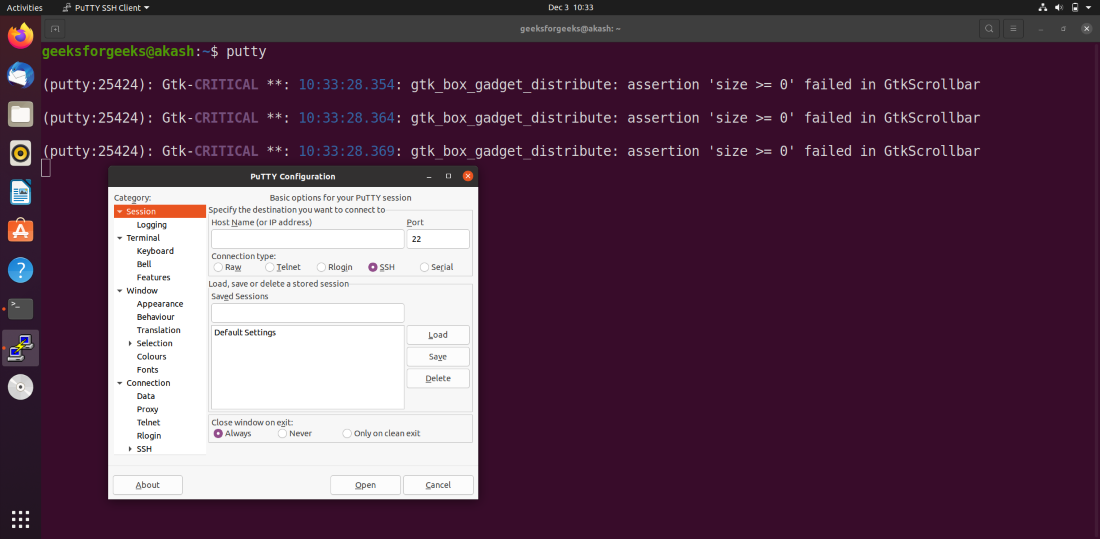Collapse the Session category arrow
This screenshot has height=539, width=1100.
pyautogui.click(x=120, y=211)
